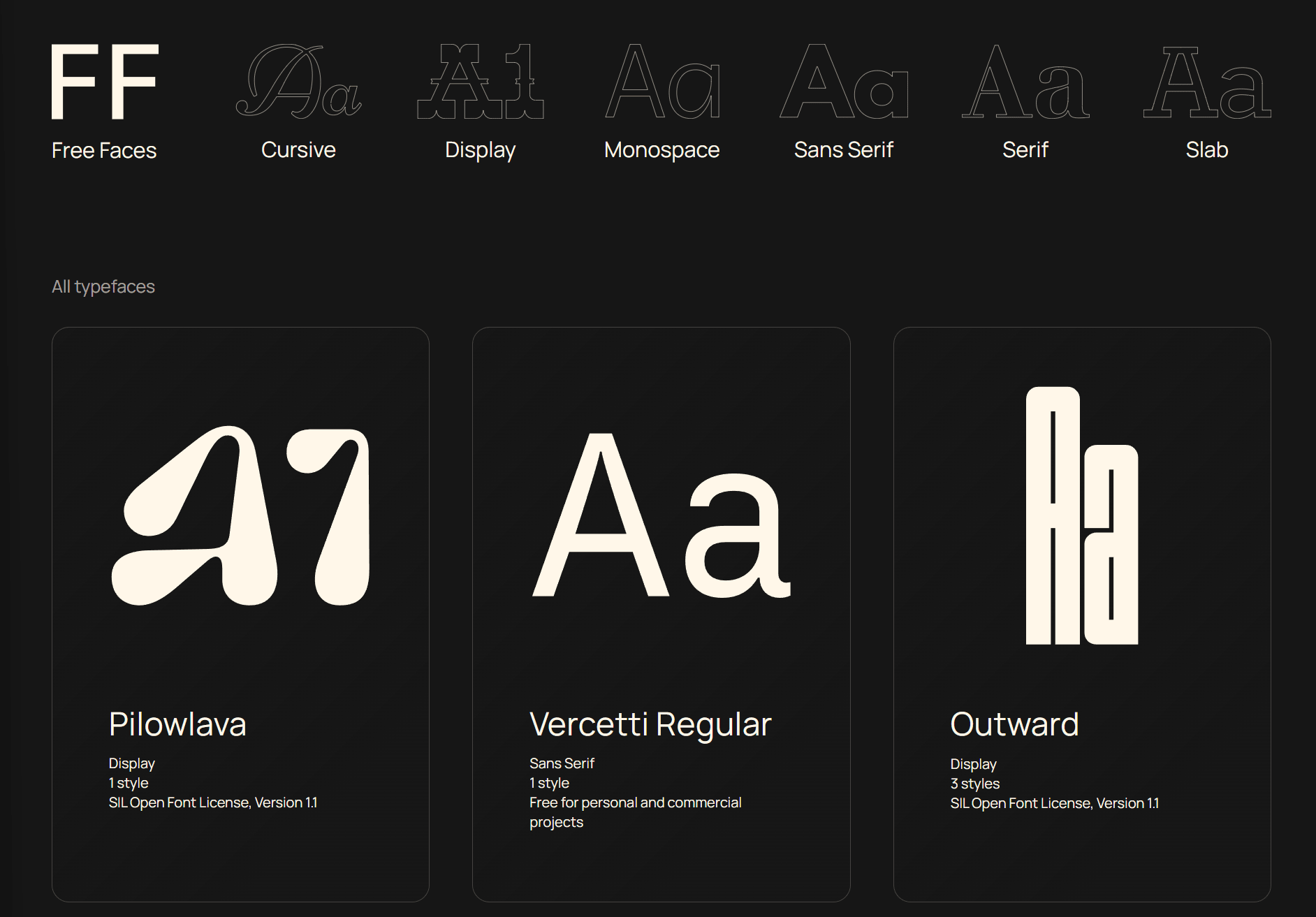Open the Serif category label
The image size is (1316, 917).
pyautogui.click(x=1025, y=149)
